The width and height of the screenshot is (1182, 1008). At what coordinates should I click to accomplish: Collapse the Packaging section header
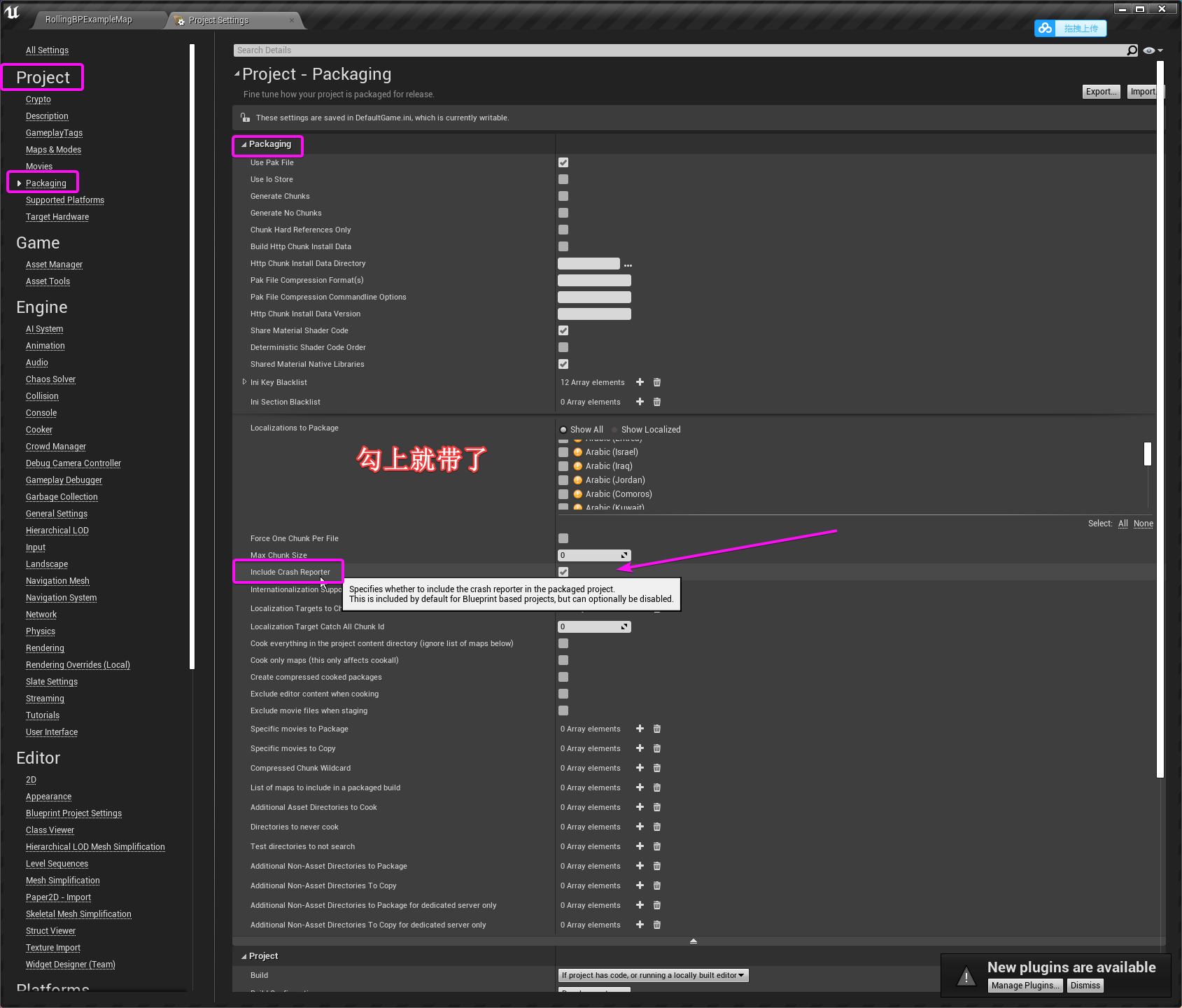click(x=245, y=143)
